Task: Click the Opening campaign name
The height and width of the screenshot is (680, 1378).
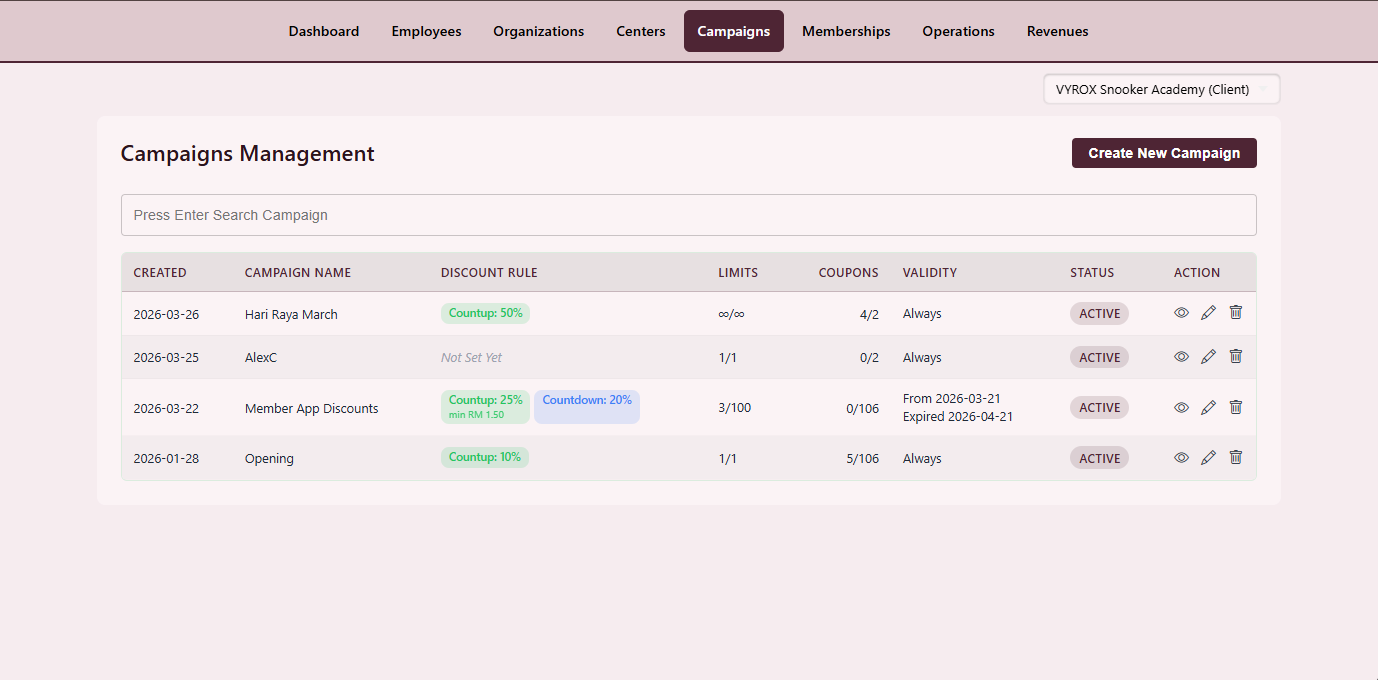Action: point(269,459)
